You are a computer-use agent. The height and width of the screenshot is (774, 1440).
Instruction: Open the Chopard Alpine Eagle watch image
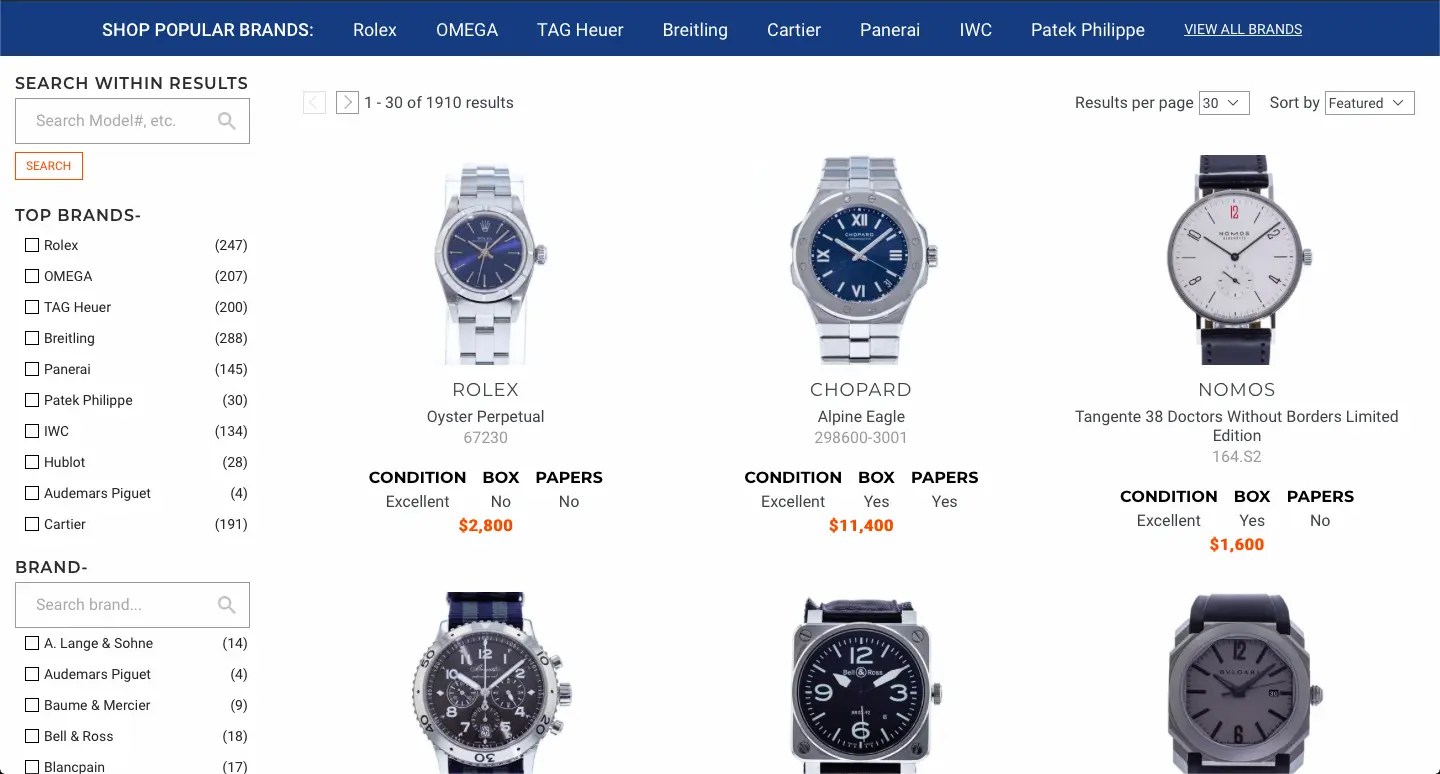861,260
